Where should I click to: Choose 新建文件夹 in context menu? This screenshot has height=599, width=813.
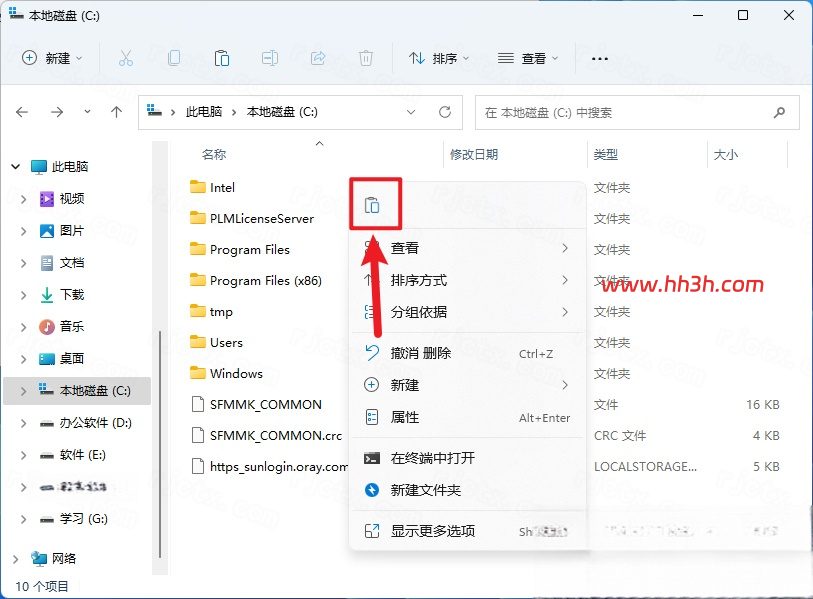point(468,490)
